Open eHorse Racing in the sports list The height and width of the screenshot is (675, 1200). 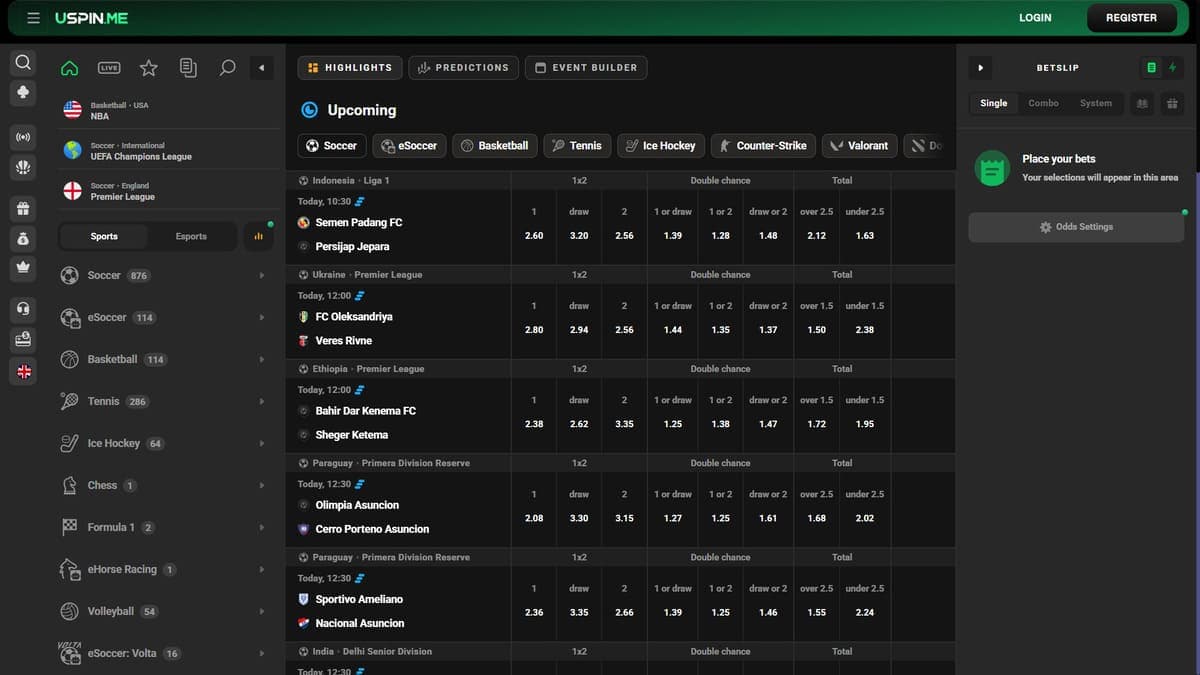164,570
